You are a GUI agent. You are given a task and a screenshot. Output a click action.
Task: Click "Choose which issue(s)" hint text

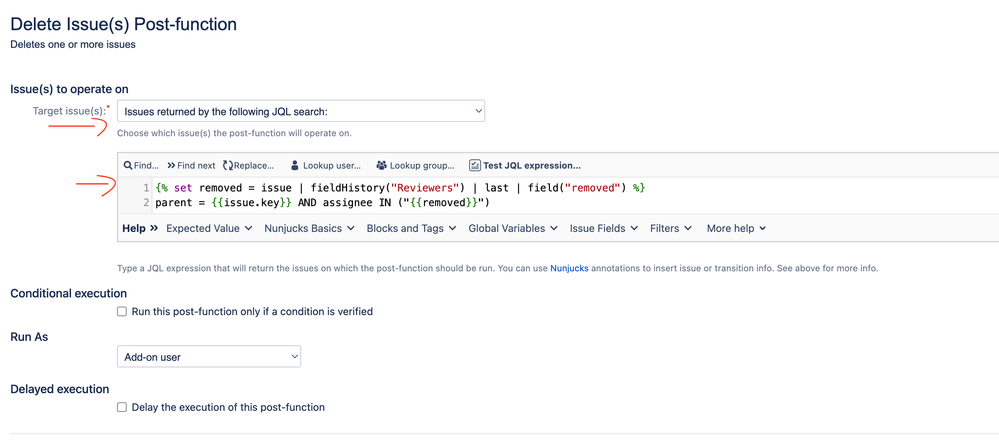(x=234, y=134)
